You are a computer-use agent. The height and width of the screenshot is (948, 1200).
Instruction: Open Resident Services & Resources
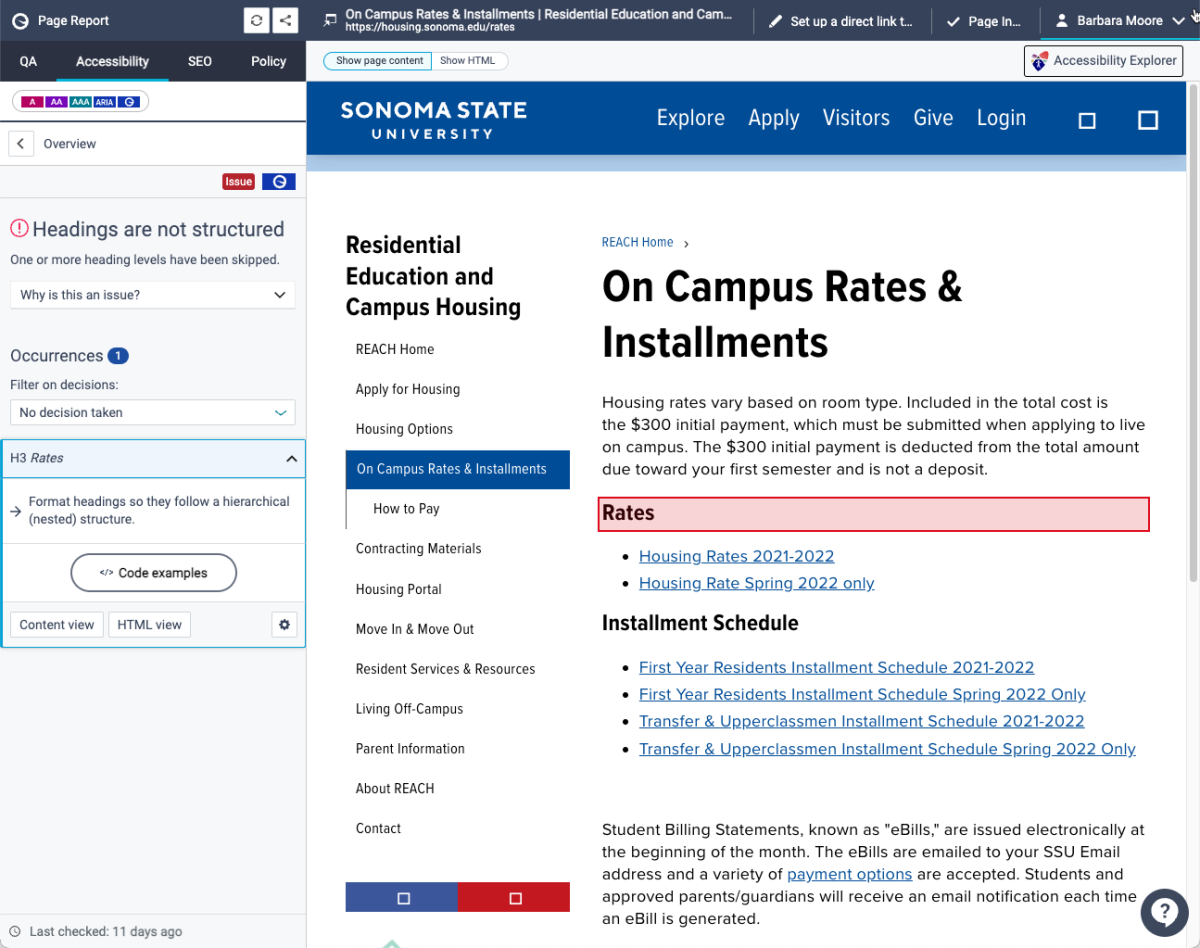coord(445,669)
